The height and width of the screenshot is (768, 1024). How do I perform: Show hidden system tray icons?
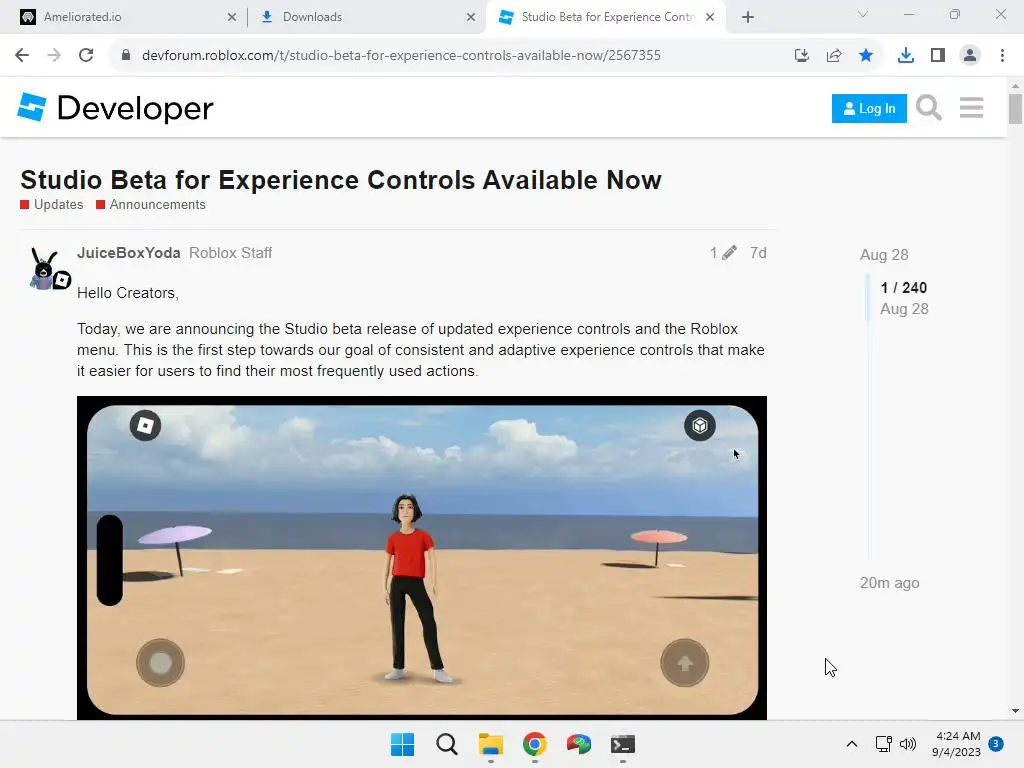pos(852,744)
